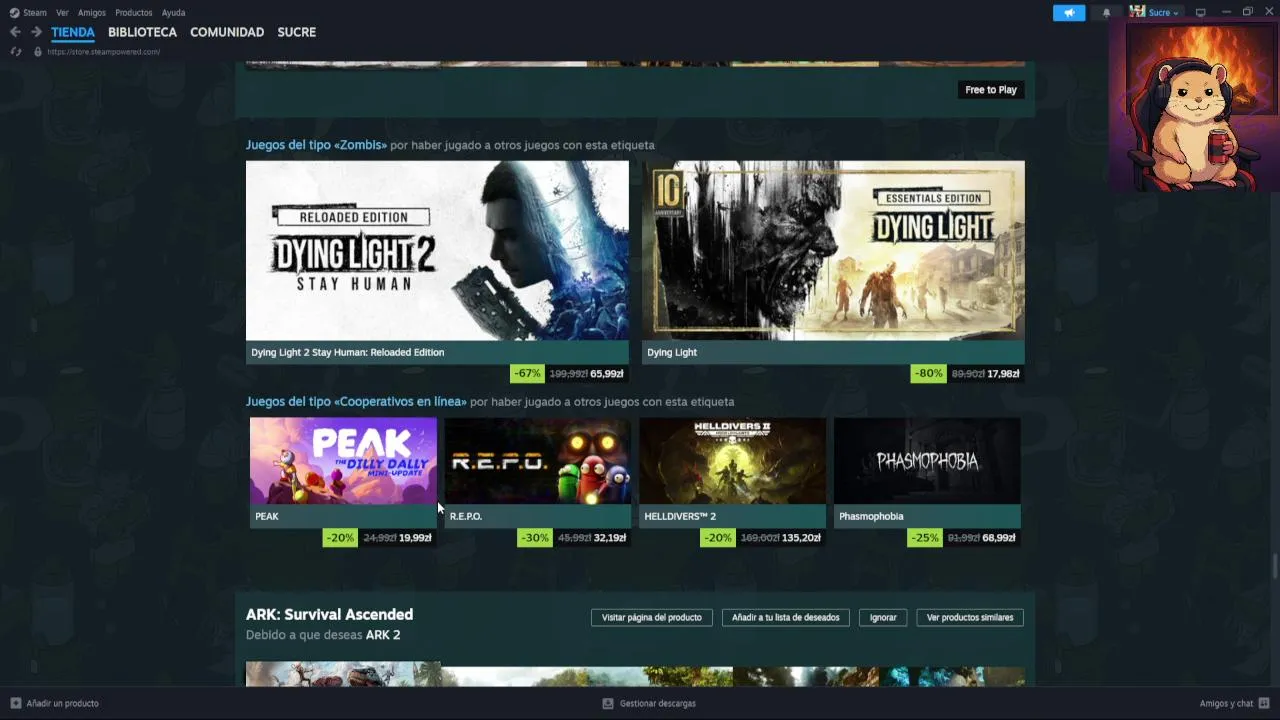Click the 32,19zł R.E.P.O. price

click(x=610, y=538)
